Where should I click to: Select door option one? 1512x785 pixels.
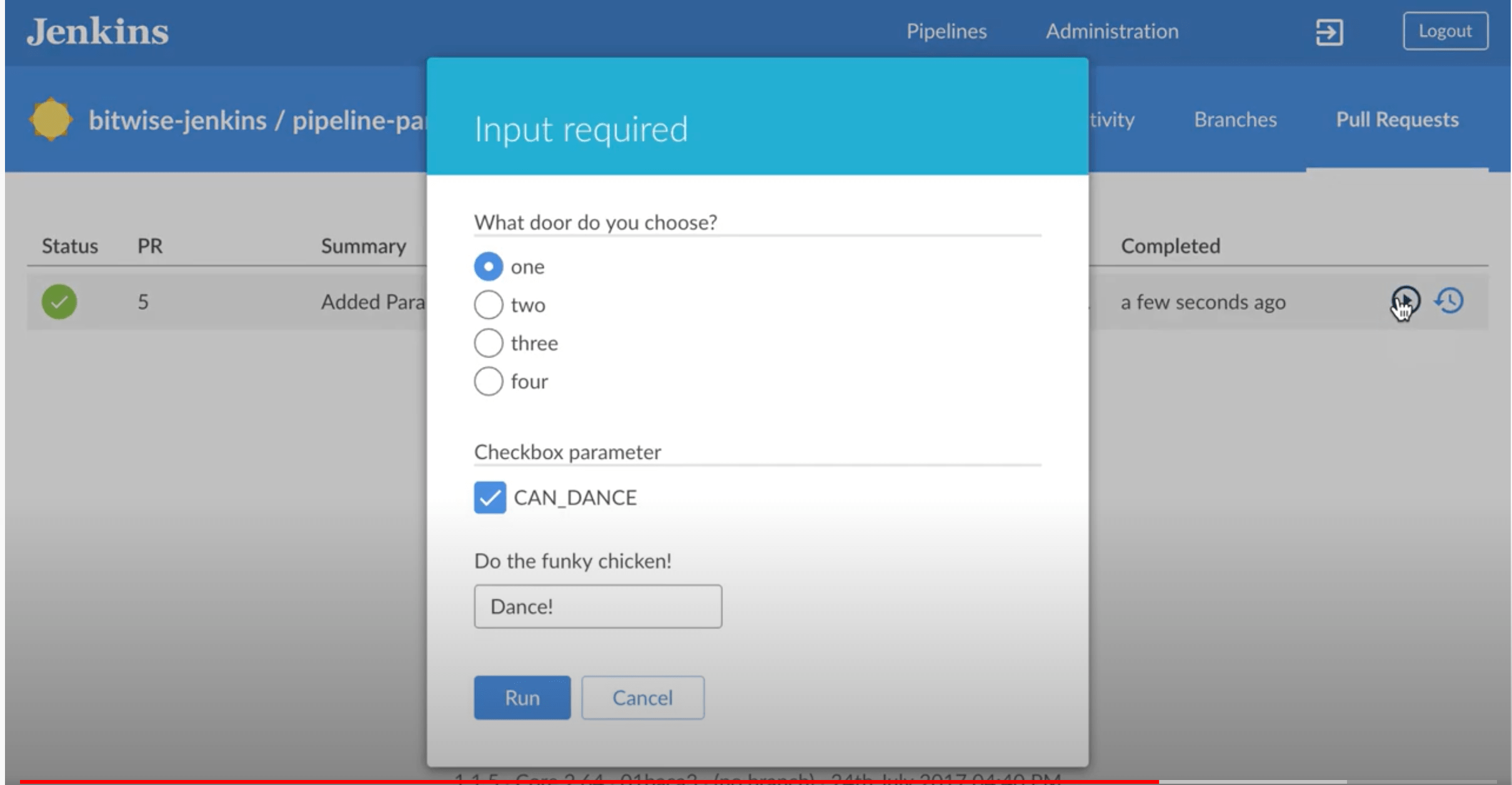pyautogui.click(x=489, y=267)
